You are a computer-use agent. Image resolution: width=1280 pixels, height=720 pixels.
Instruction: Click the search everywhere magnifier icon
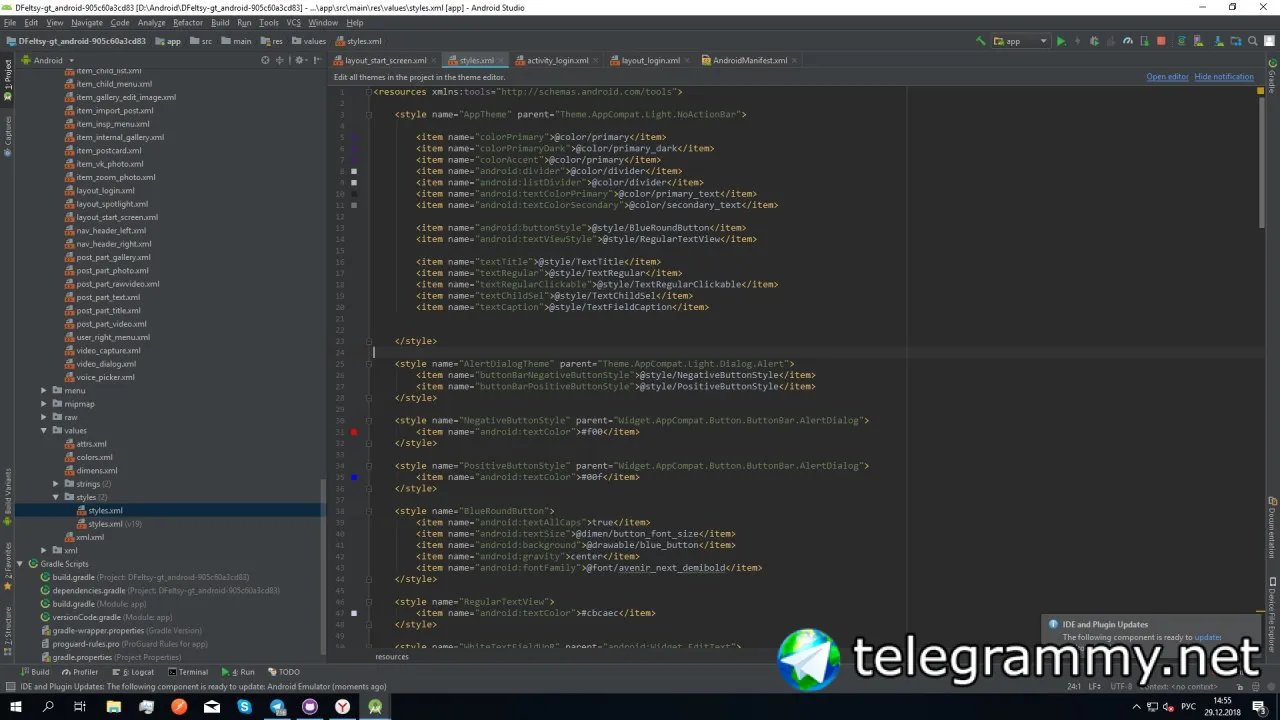pos(1252,41)
